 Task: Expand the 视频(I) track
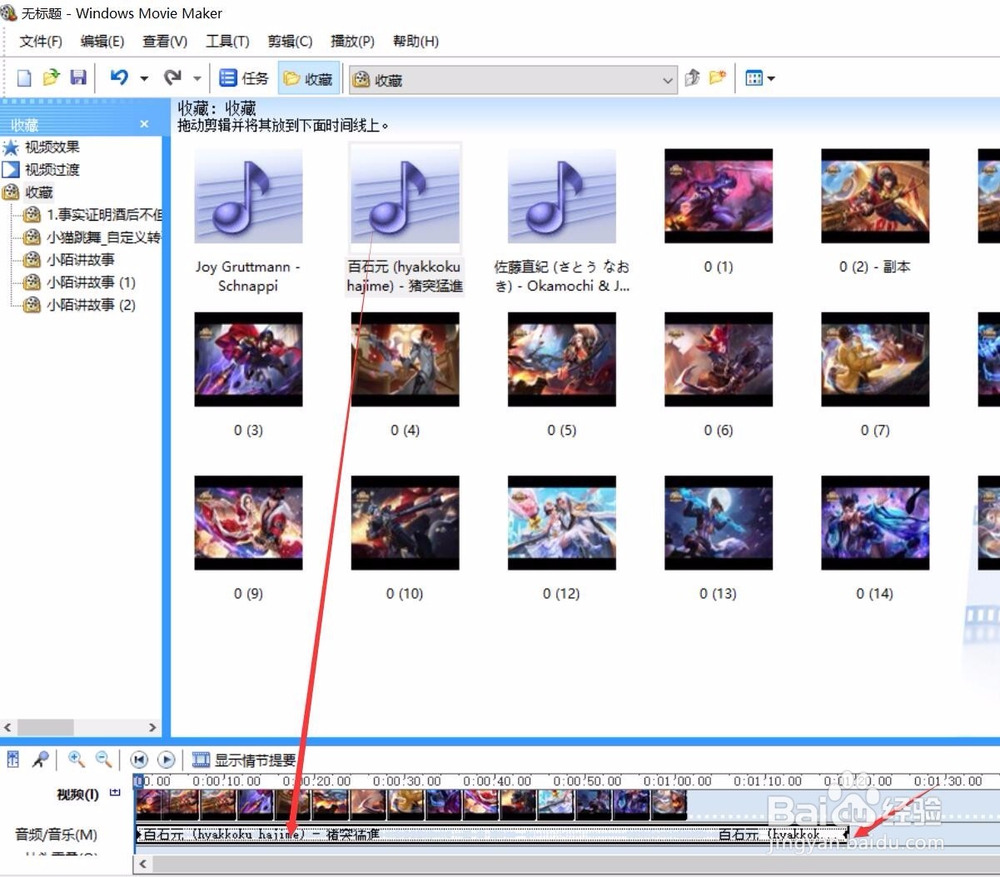115,793
